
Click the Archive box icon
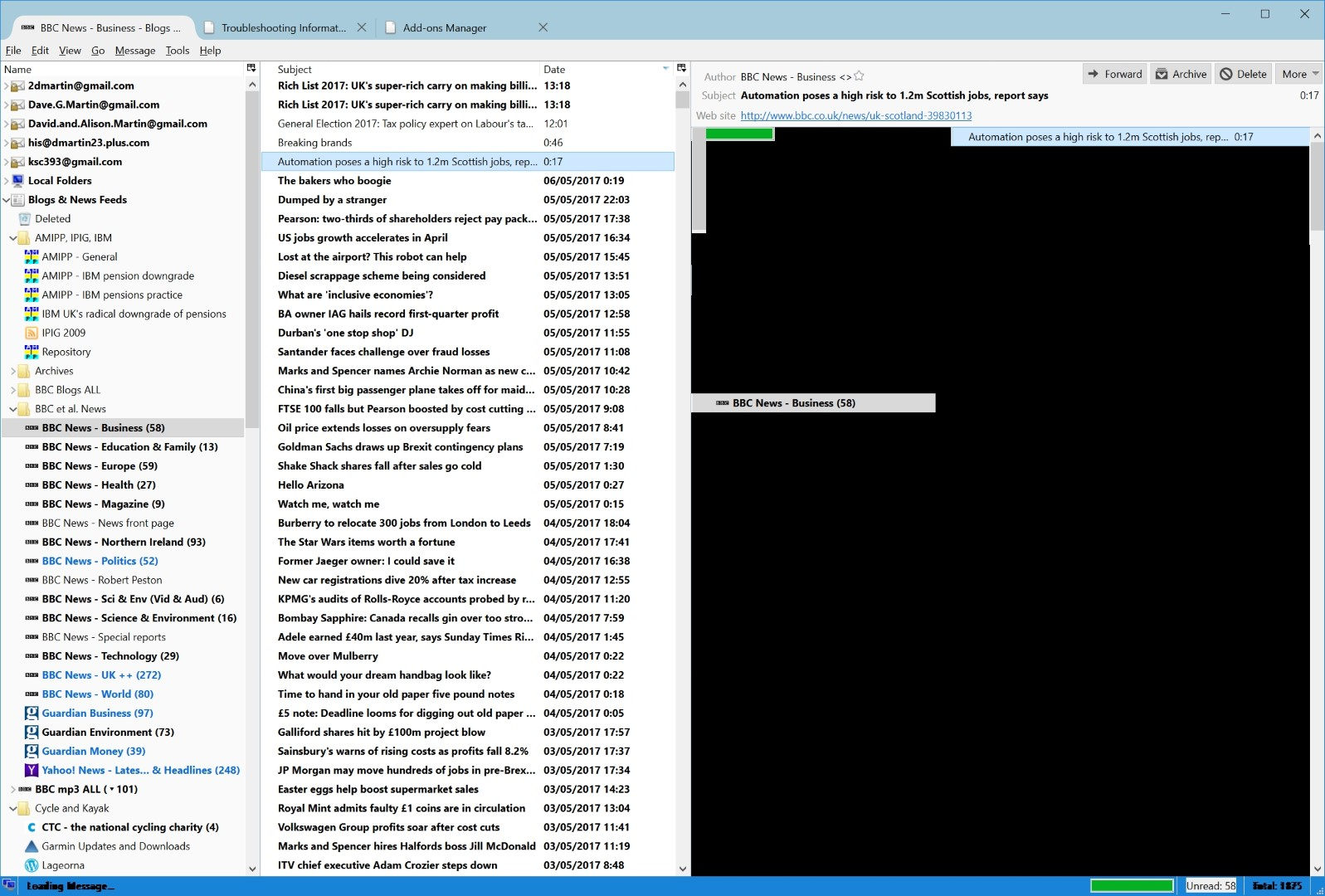tap(1162, 74)
